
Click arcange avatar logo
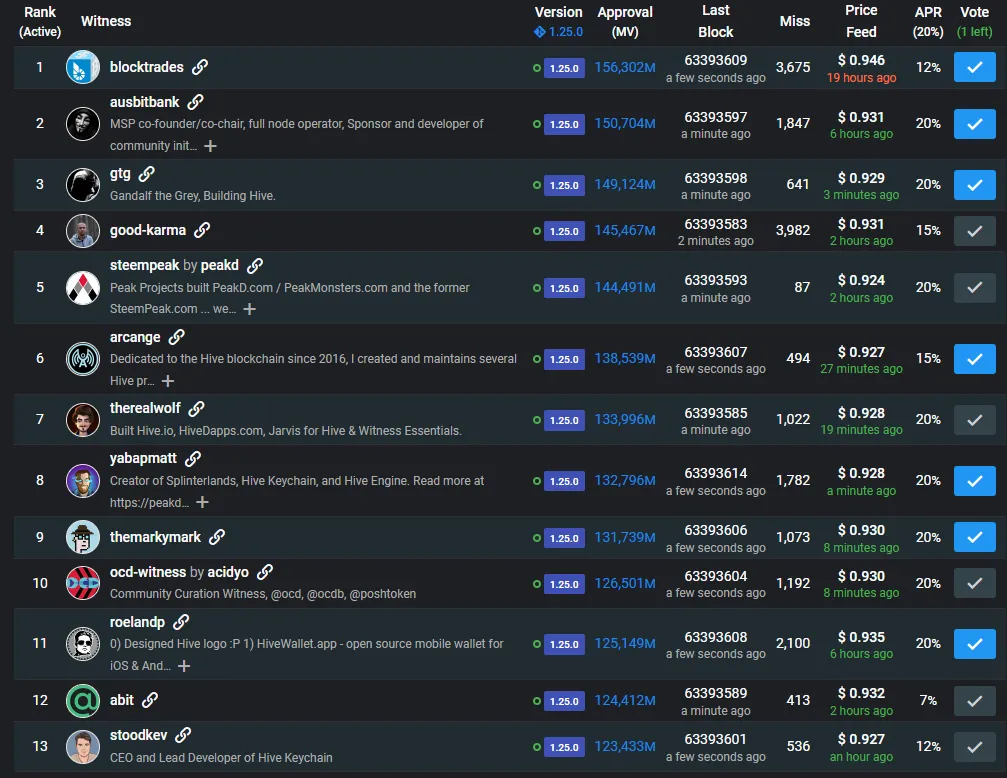(x=83, y=358)
